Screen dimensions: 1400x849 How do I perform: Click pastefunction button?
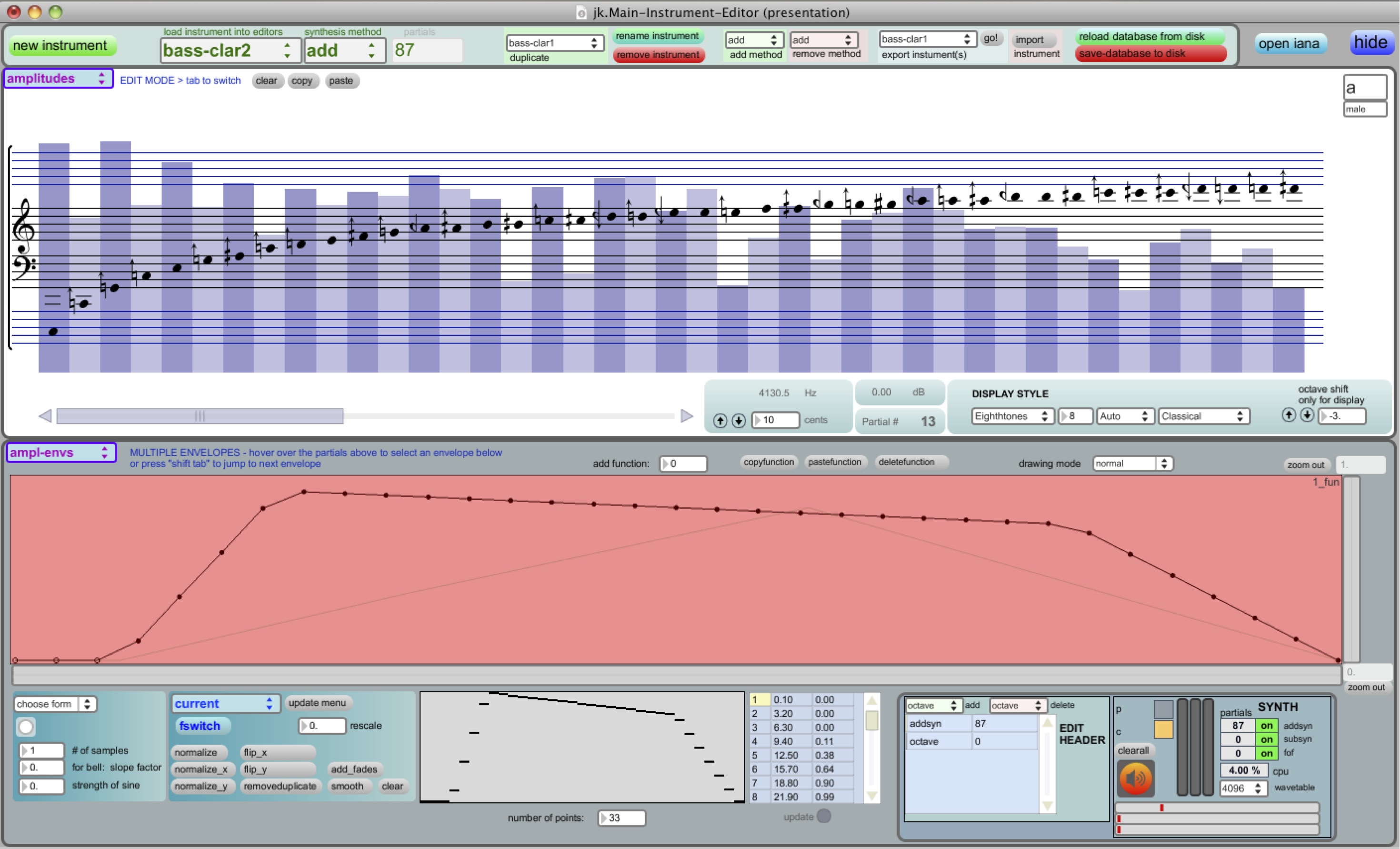pos(835,462)
